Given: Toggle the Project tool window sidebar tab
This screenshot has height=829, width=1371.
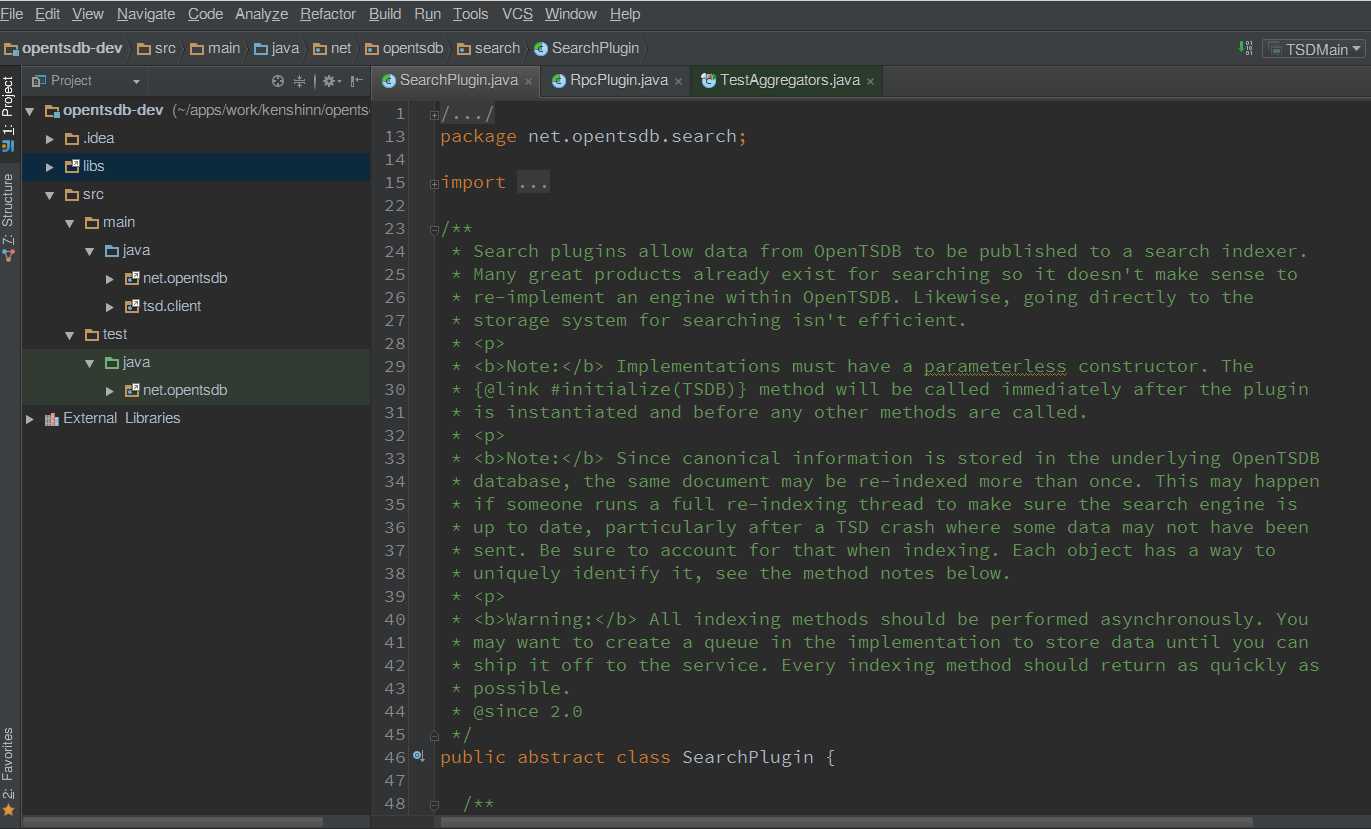Looking at the screenshot, I should pos(9,113).
